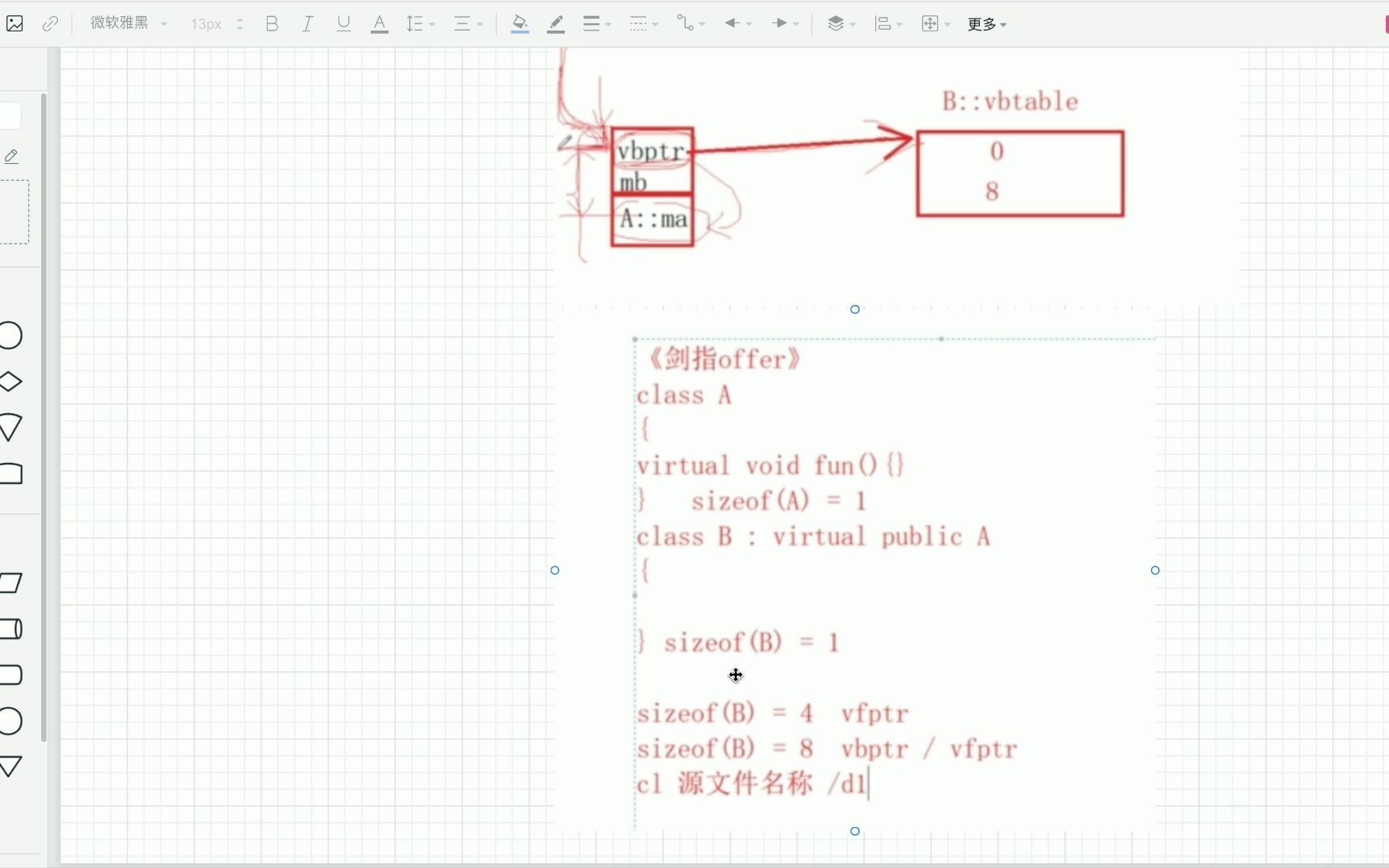This screenshot has height=868, width=1389.
Task: Click the font color icon
Action: click(x=379, y=24)
